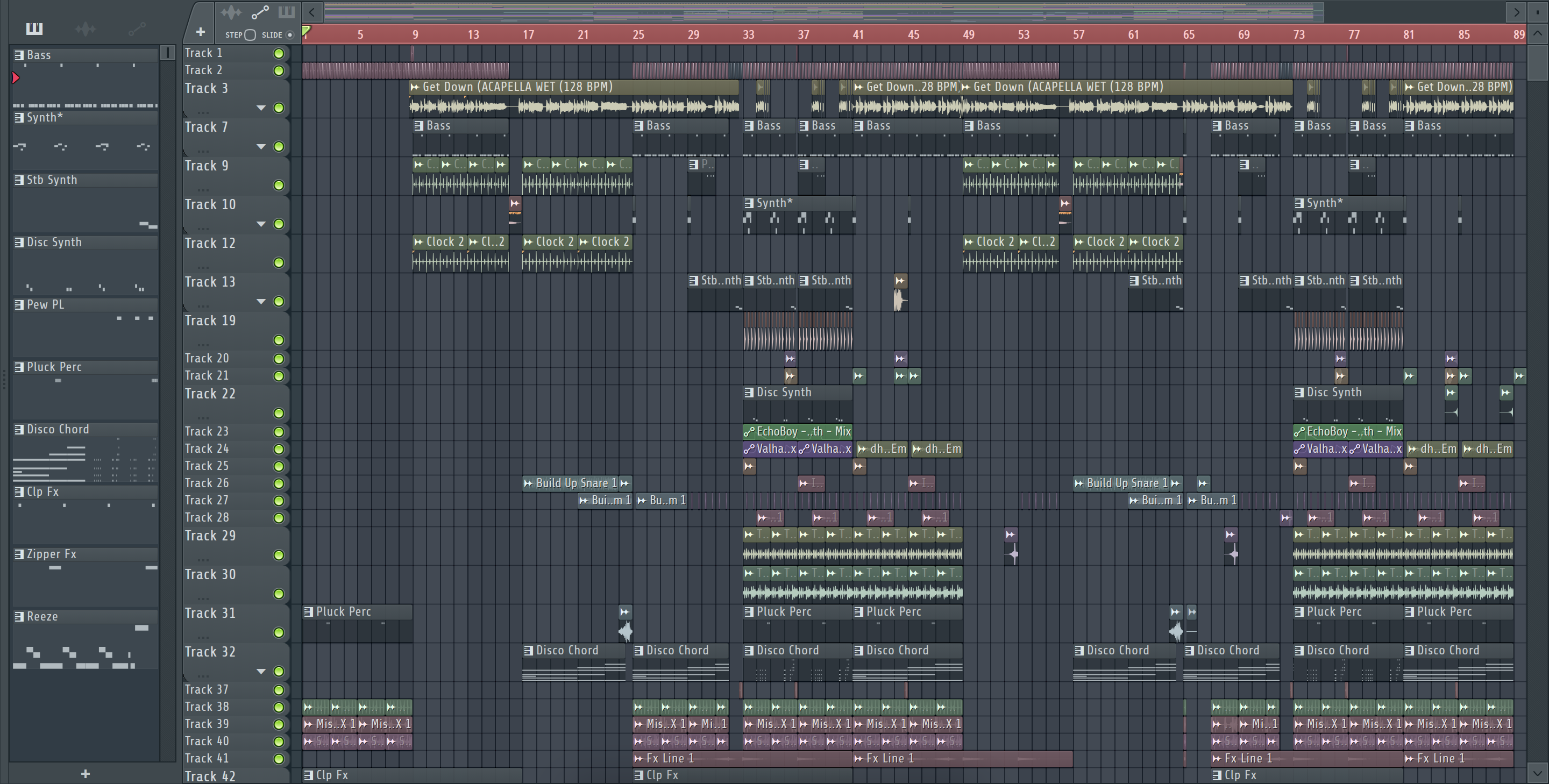Select the automation clip filter icon in picker

pyautogui.click(x=137, y=28)
